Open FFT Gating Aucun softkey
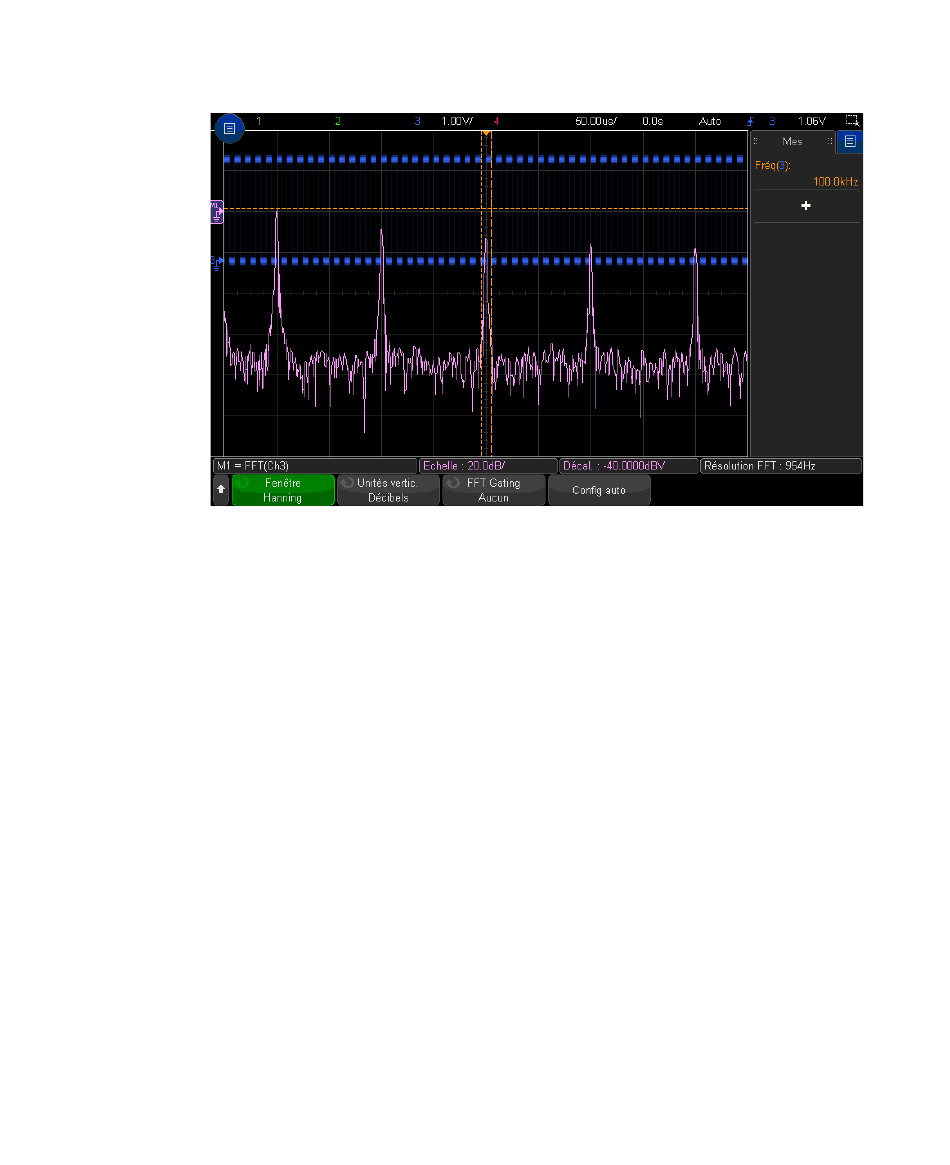Image resolution: width=950 pixels, height=1165 pixels. click(494, 490)
